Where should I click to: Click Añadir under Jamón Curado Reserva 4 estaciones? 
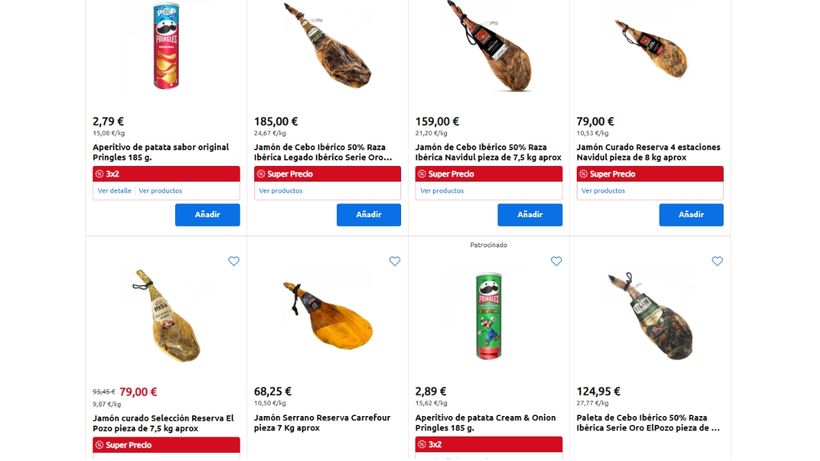[691, 215]
